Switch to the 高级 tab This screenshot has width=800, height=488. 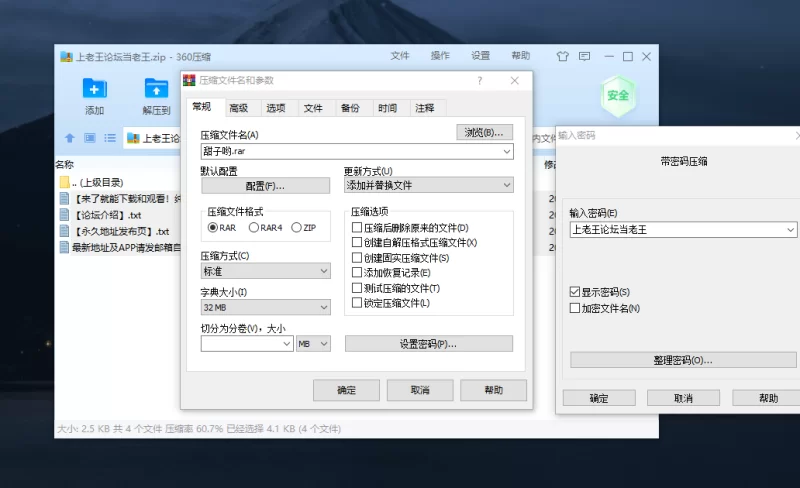[x=238, y=108]
